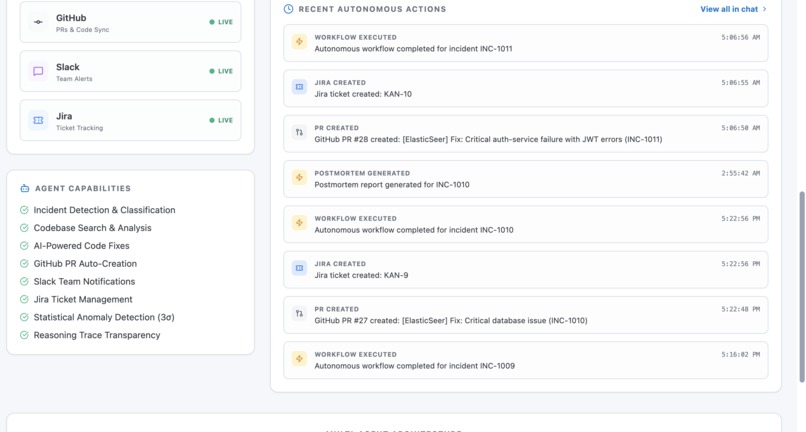Select the INC-1009 autonomous workflow completed text

(x=415, y=366)
